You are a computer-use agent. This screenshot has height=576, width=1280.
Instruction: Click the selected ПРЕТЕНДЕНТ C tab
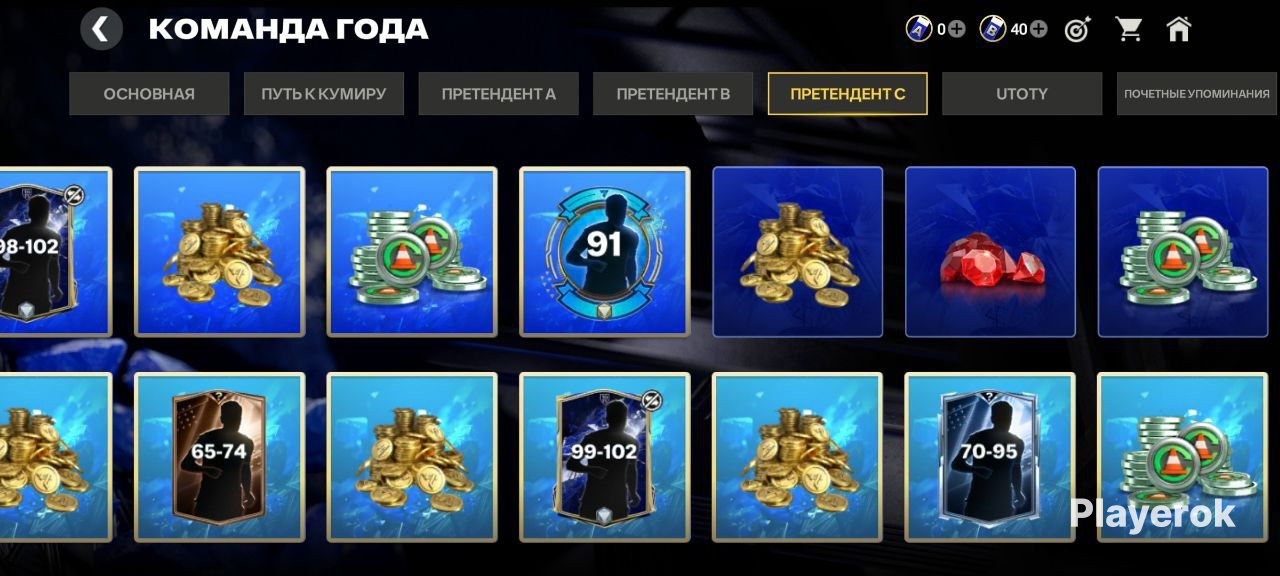(847, 94)
